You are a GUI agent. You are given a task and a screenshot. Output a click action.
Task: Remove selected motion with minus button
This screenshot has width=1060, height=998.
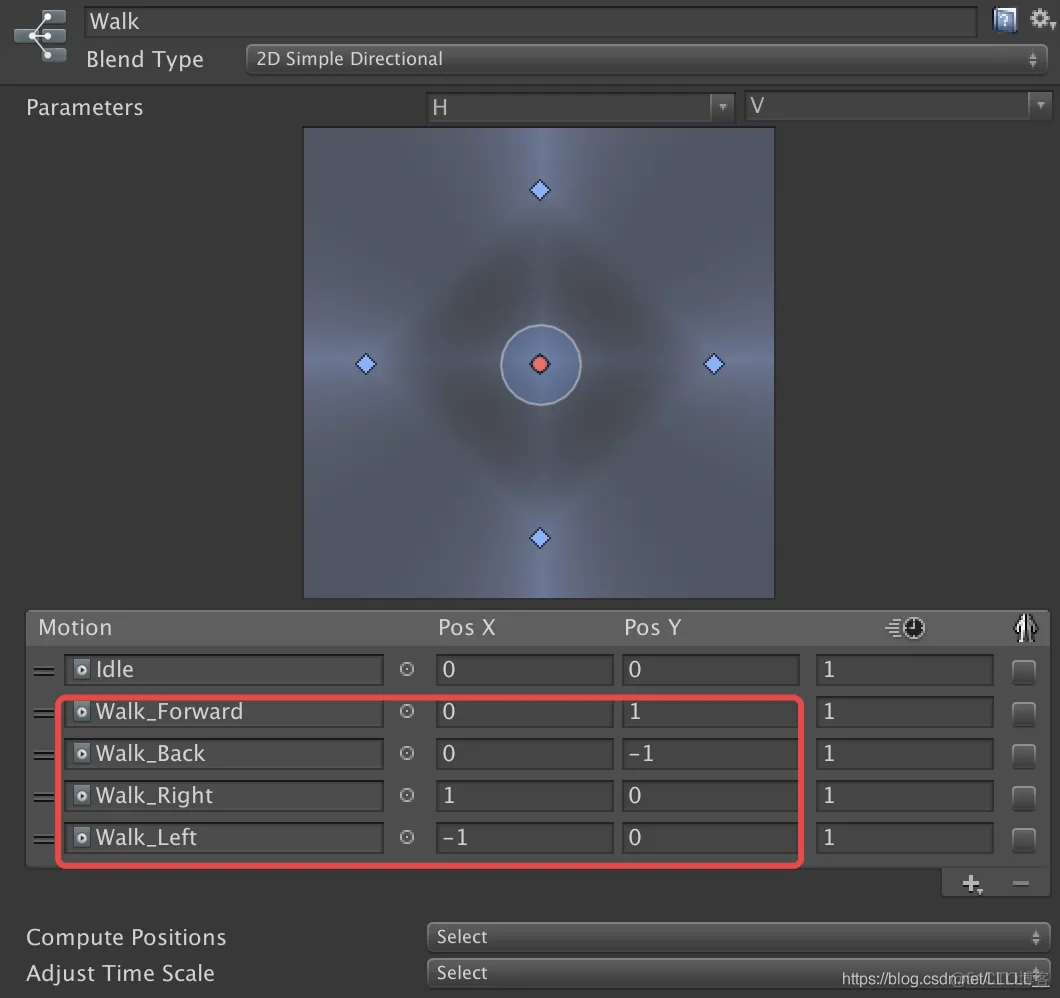1021,883
